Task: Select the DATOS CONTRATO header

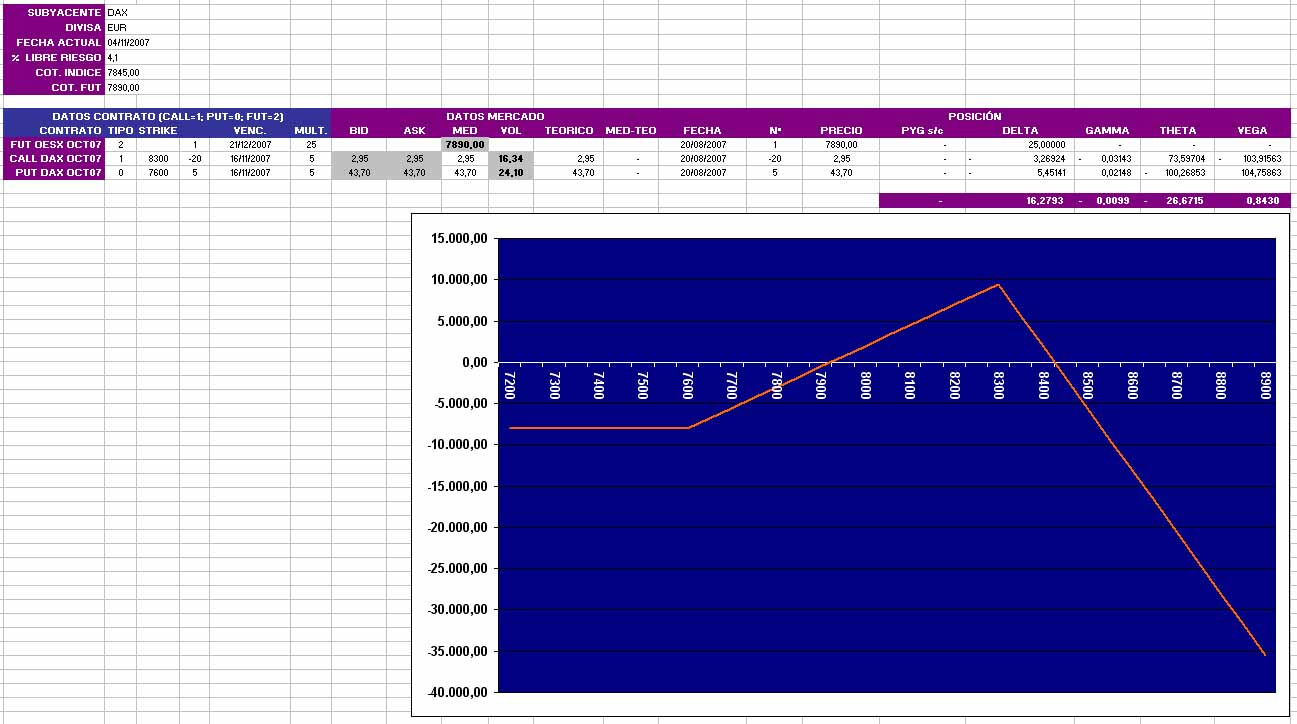Action: [167, 116]
